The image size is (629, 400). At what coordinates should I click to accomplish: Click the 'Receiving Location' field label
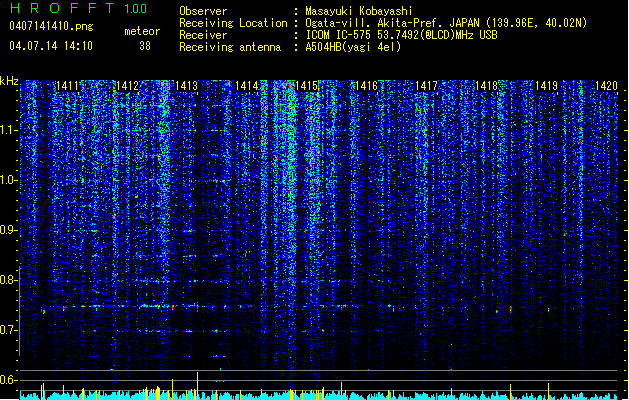(x=233, y=23)
